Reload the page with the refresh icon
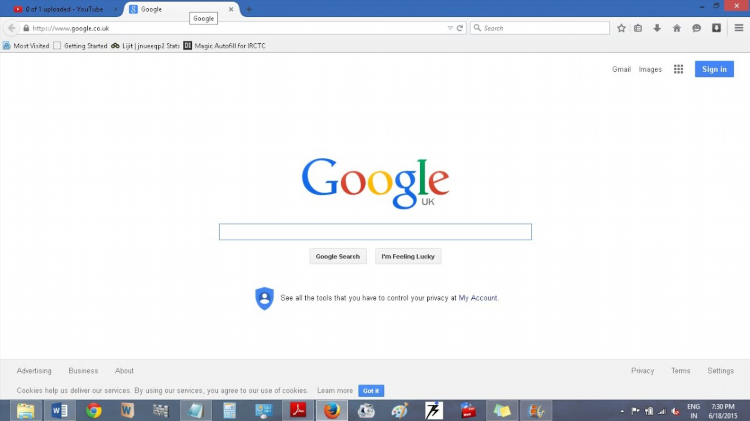The height and width of the screenshot is (421, 750). (x=460, y=28)
